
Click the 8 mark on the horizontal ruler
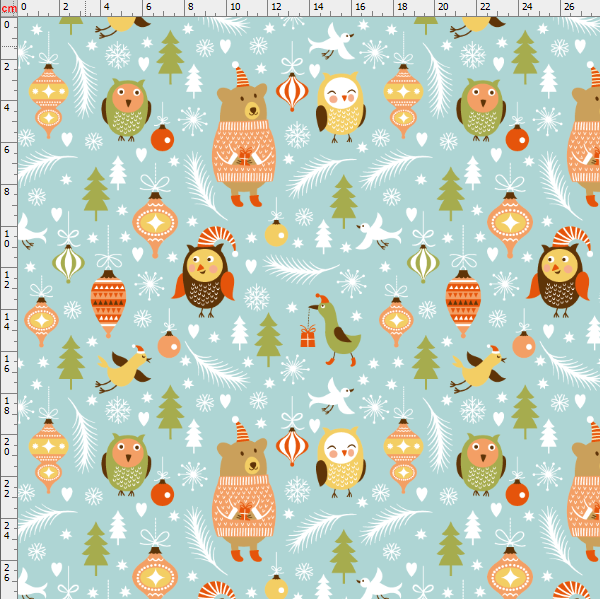tap(191, 7)
